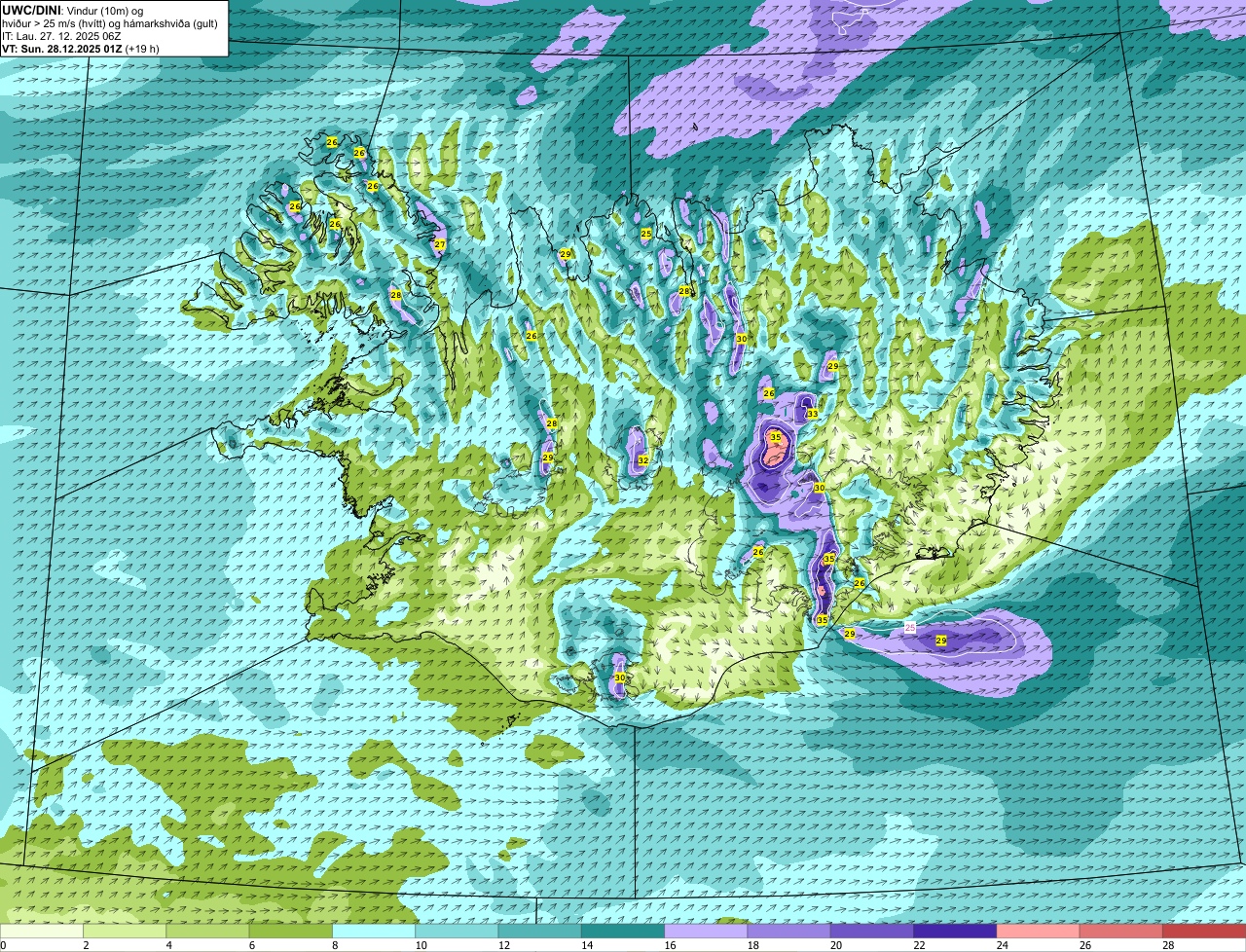Click the light lavender 16–18 legend swatch
Viewport: 1246px width, 952px height.
[706, 931]
